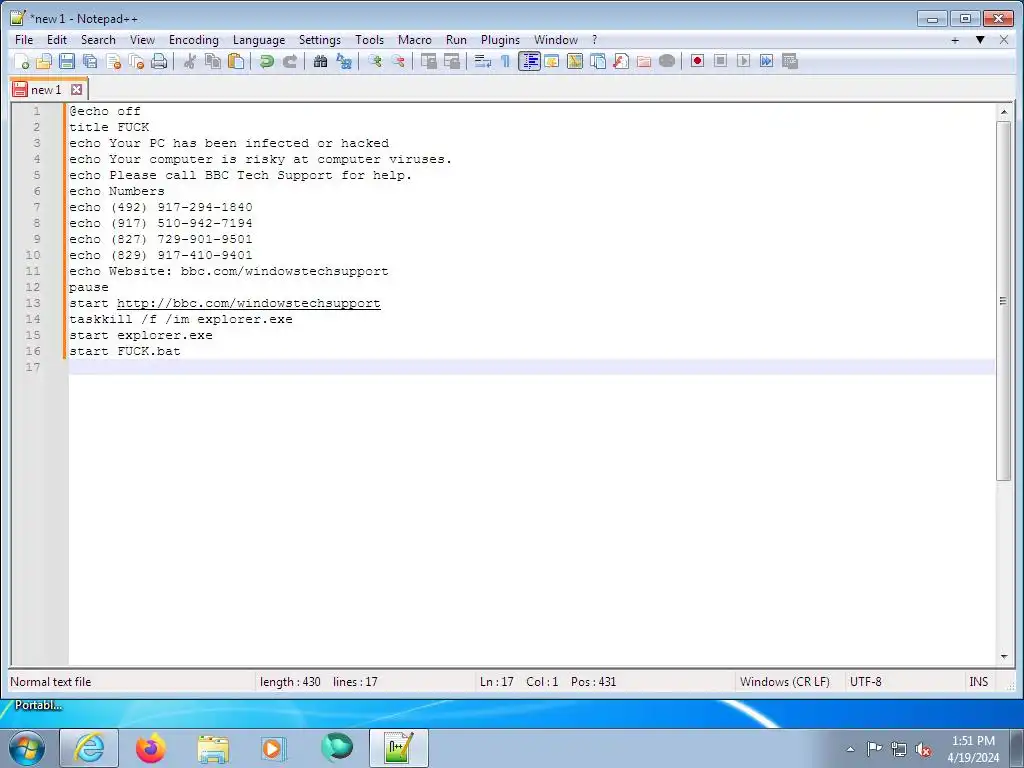Click UTF-8 encoding selector in status bar
The image size is (1024, 768).
click(x=865, y=682)
